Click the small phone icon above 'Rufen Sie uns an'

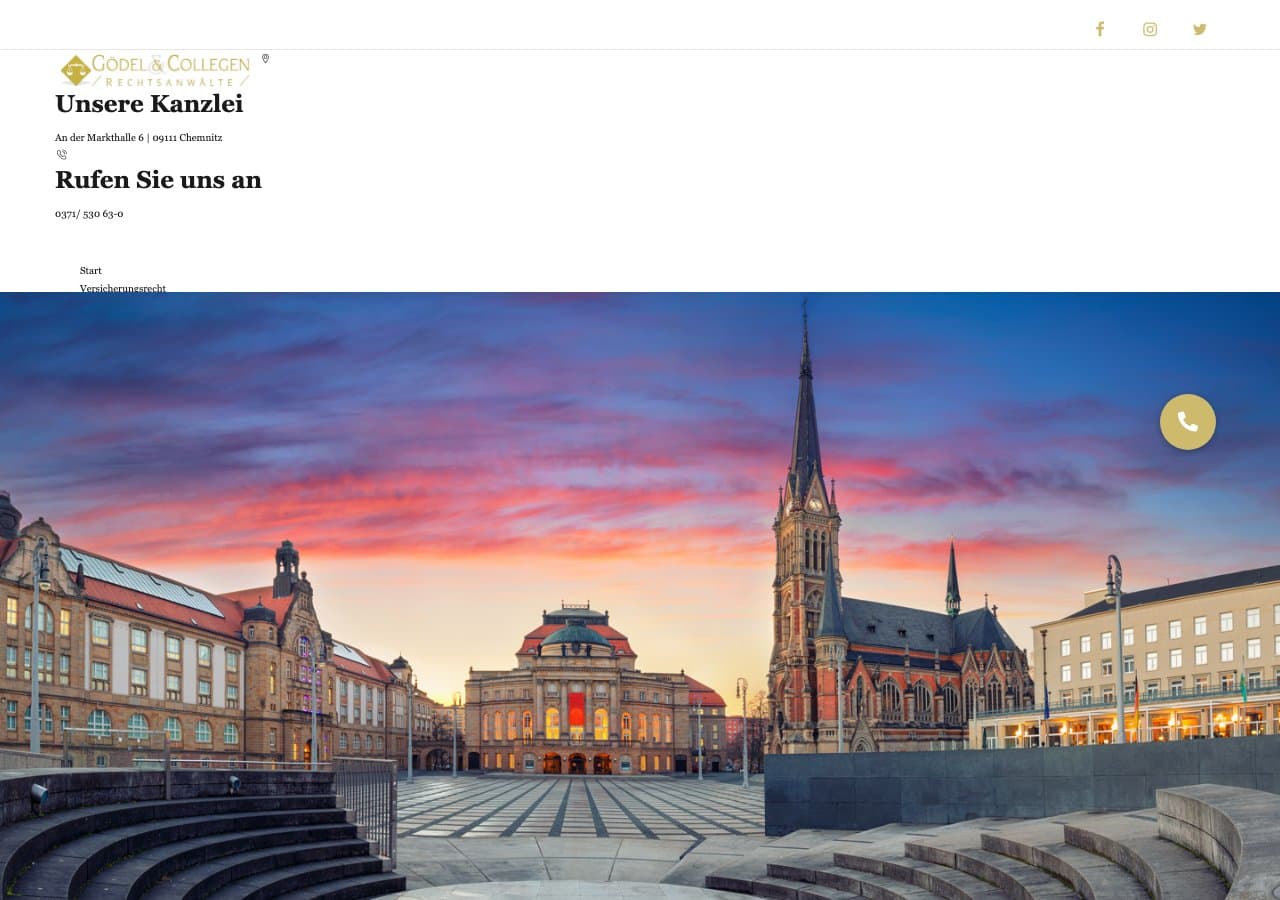pos(61,155)
